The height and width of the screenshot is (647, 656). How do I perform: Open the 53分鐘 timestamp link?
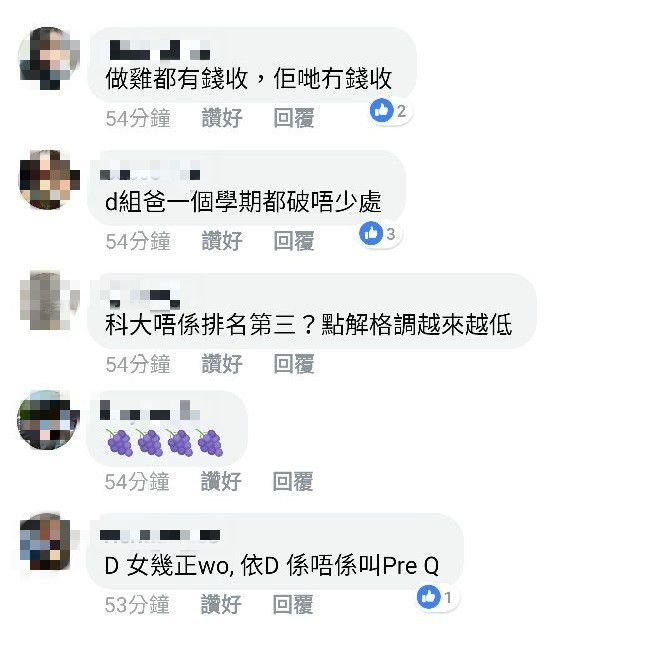[x=137, y=604]
